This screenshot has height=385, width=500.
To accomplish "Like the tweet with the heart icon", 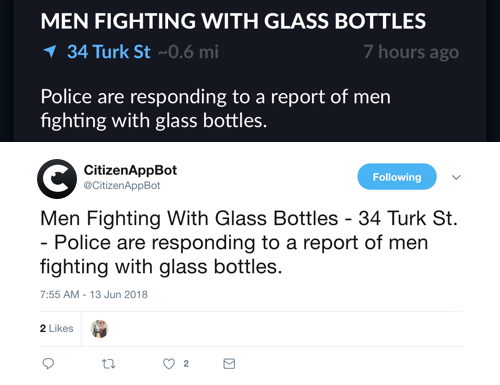I will click(169, 364).
